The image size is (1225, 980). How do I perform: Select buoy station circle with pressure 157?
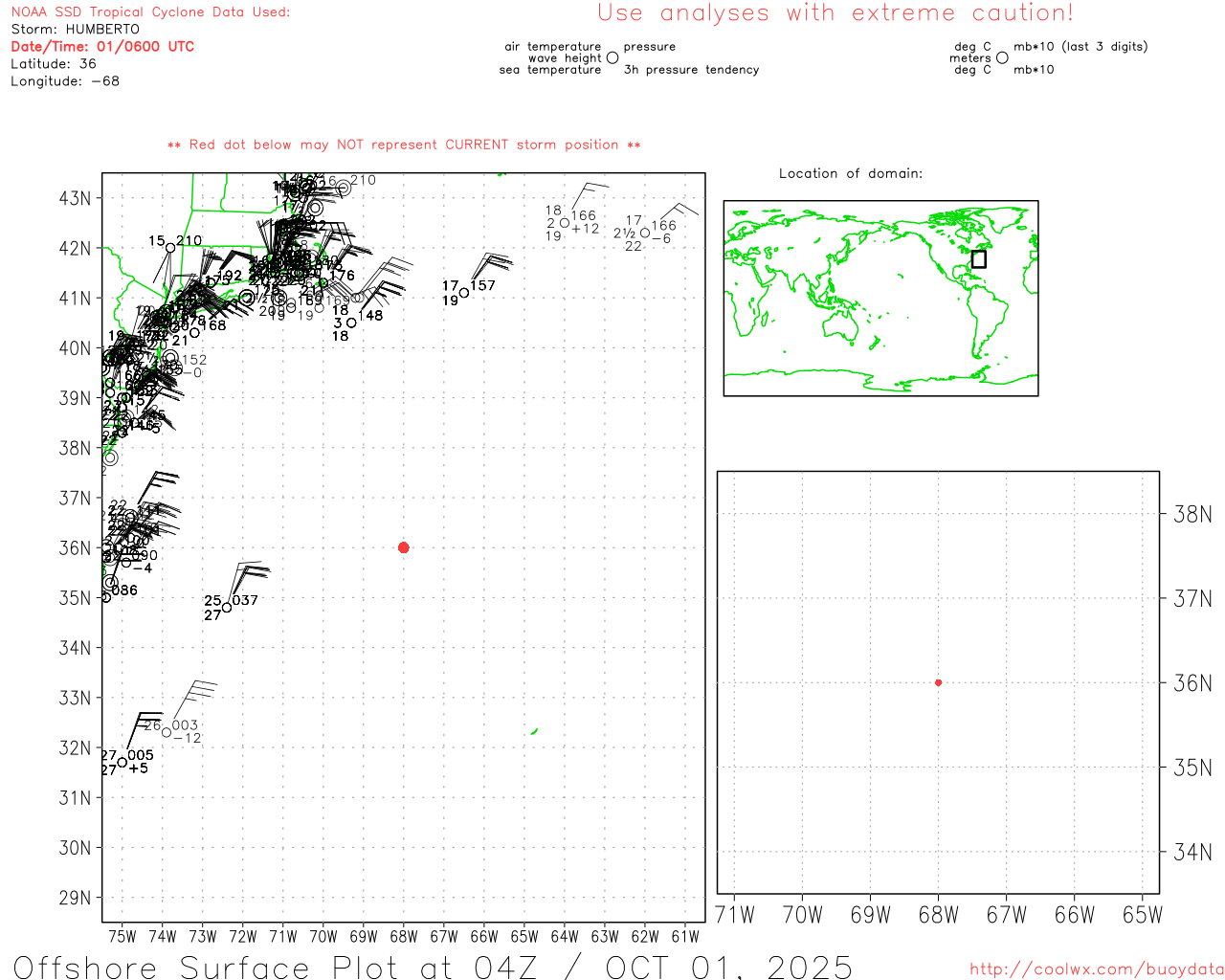464,293
